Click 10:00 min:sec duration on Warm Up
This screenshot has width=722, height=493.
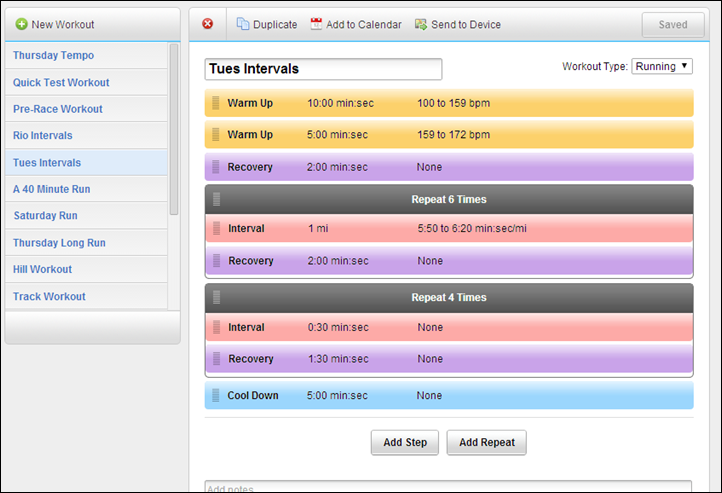coord(340,103)
